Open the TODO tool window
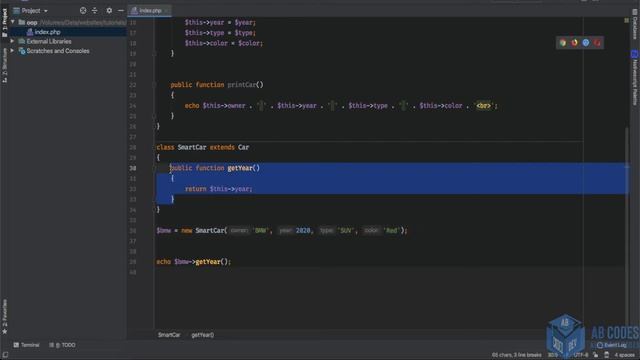The width and height of the screenshot is (640, 360). tap(62, 345)
